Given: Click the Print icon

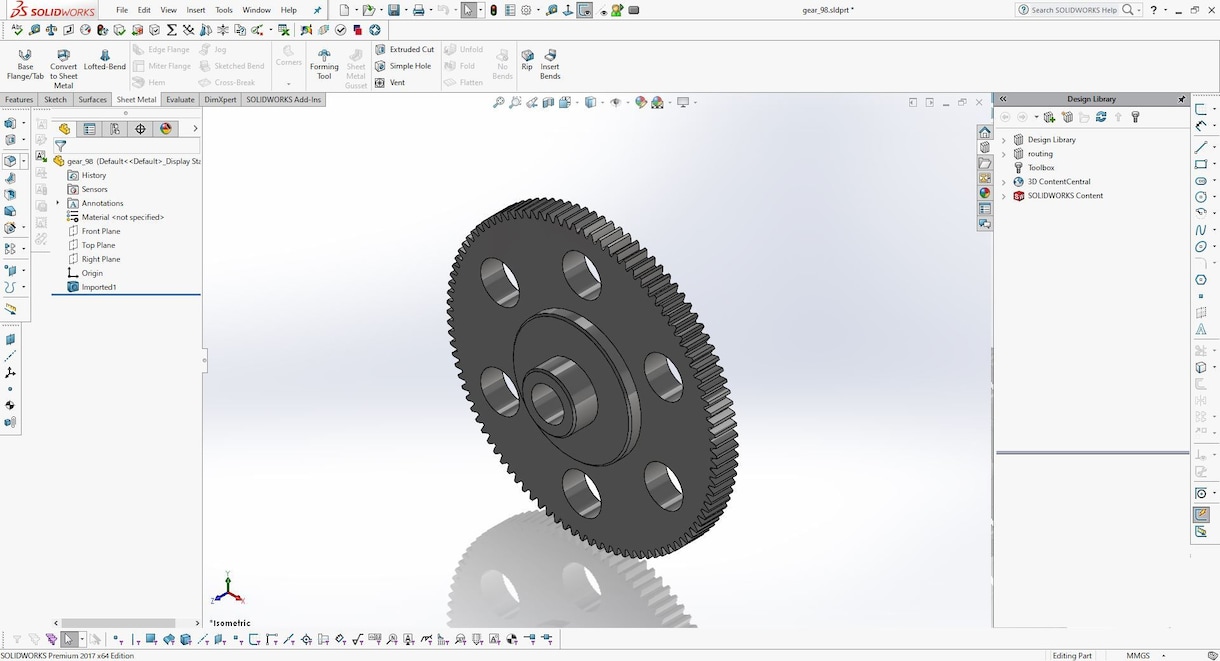Looking at the screenshot, I should point(418,10).
